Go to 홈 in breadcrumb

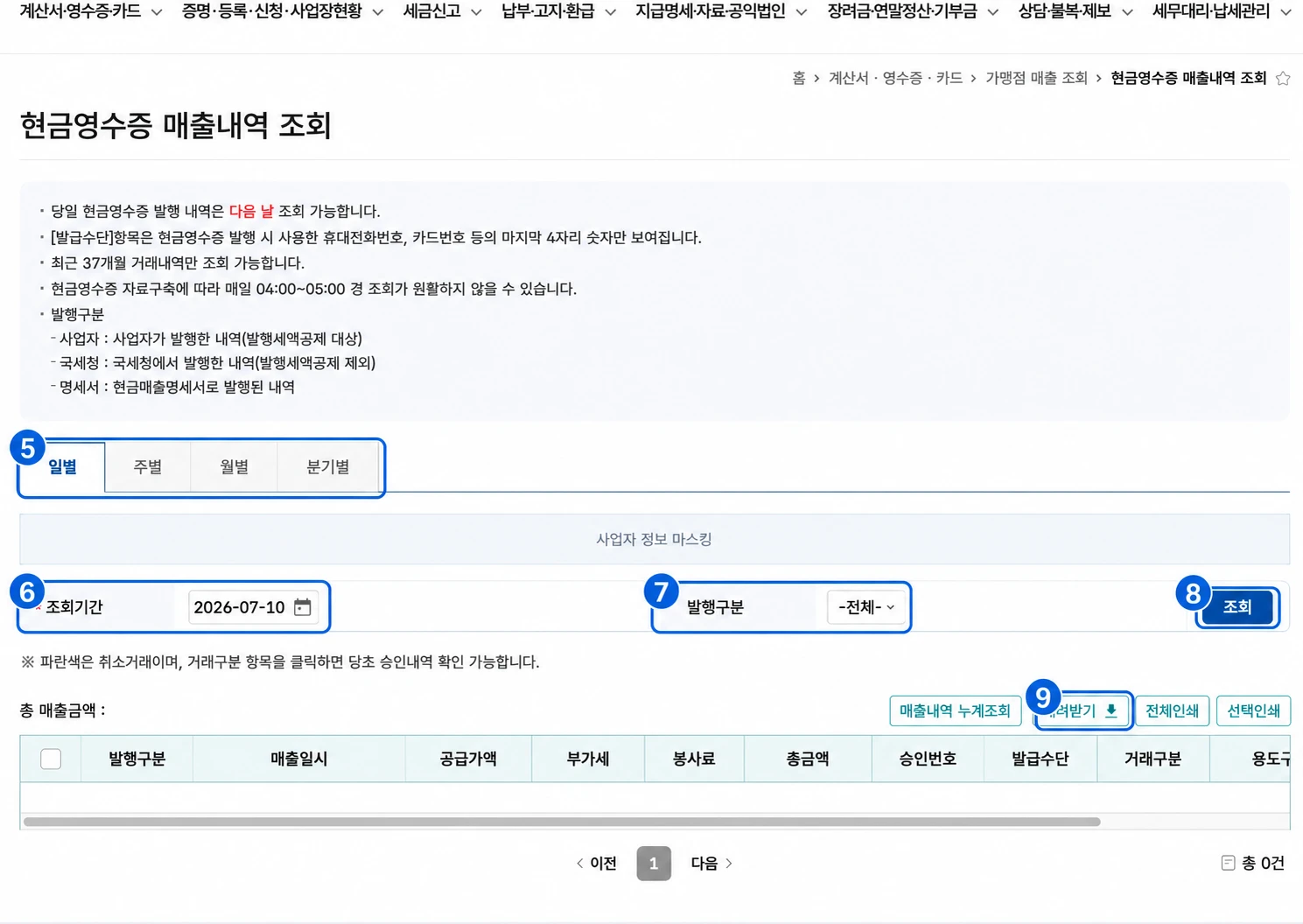pos(799,79)
